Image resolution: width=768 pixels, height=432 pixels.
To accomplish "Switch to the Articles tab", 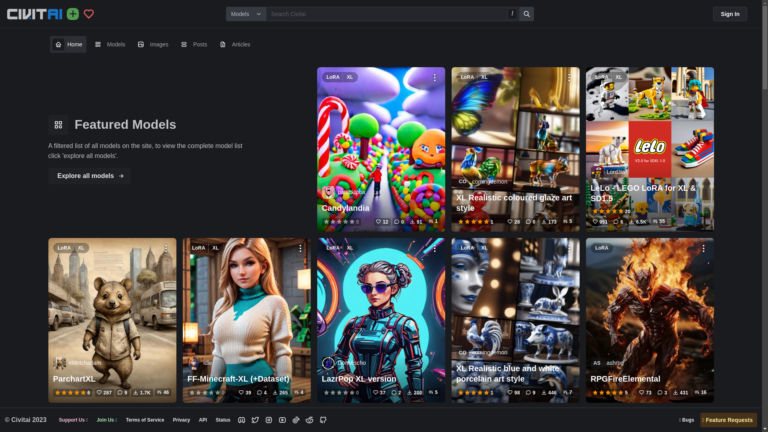I will coord(235,44).
